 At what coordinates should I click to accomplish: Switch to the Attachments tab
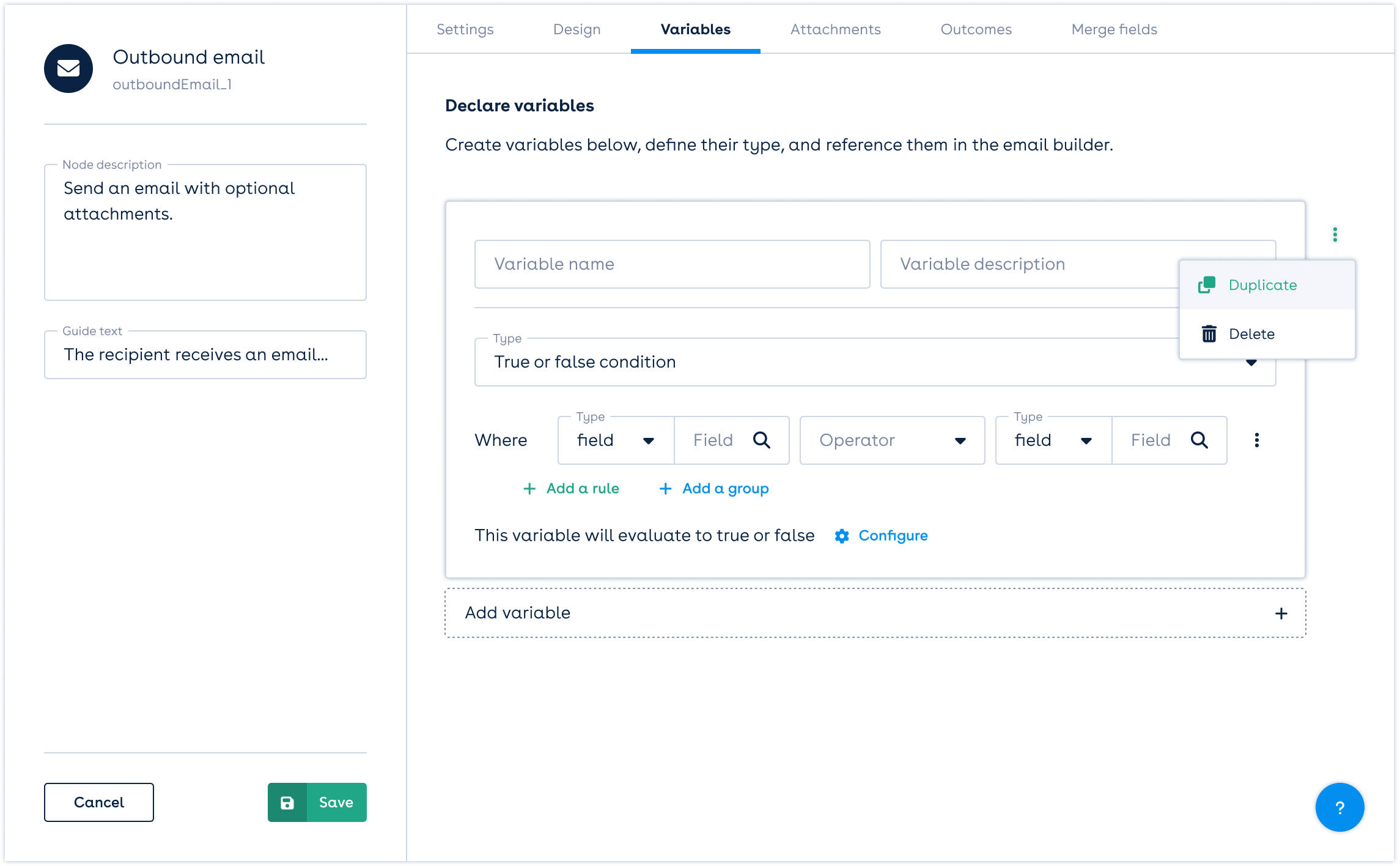click(835, 29)
